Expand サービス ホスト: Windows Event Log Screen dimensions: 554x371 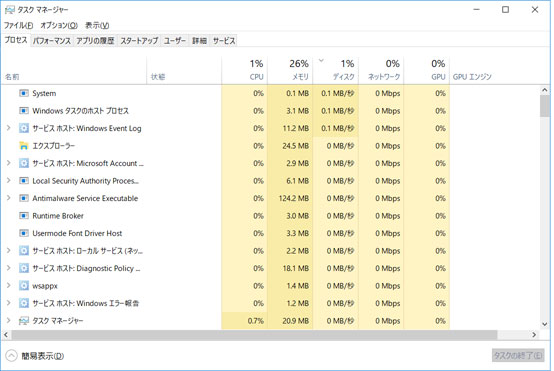(9, 128)
